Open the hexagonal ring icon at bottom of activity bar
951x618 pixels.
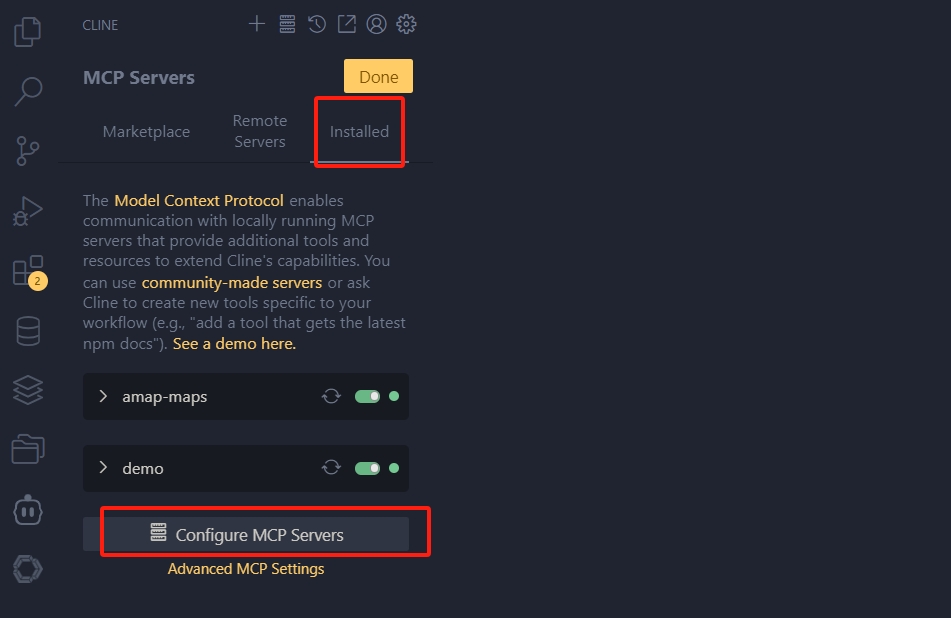(28, 569)
